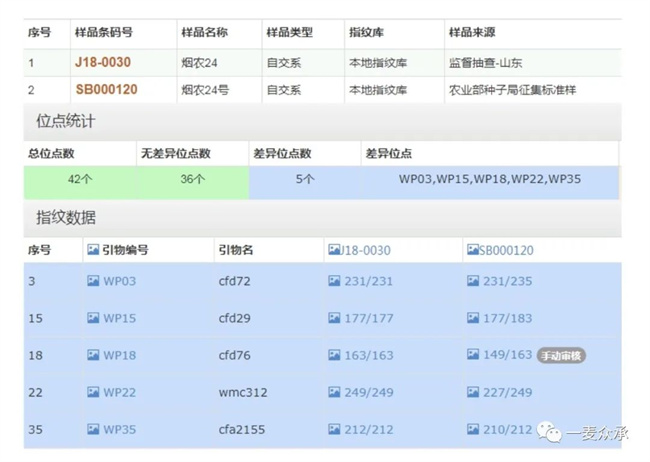This screenshot has height=462, width=650.
Task: Click image icon beside WP22 primer
Action: tap(93, 392)
